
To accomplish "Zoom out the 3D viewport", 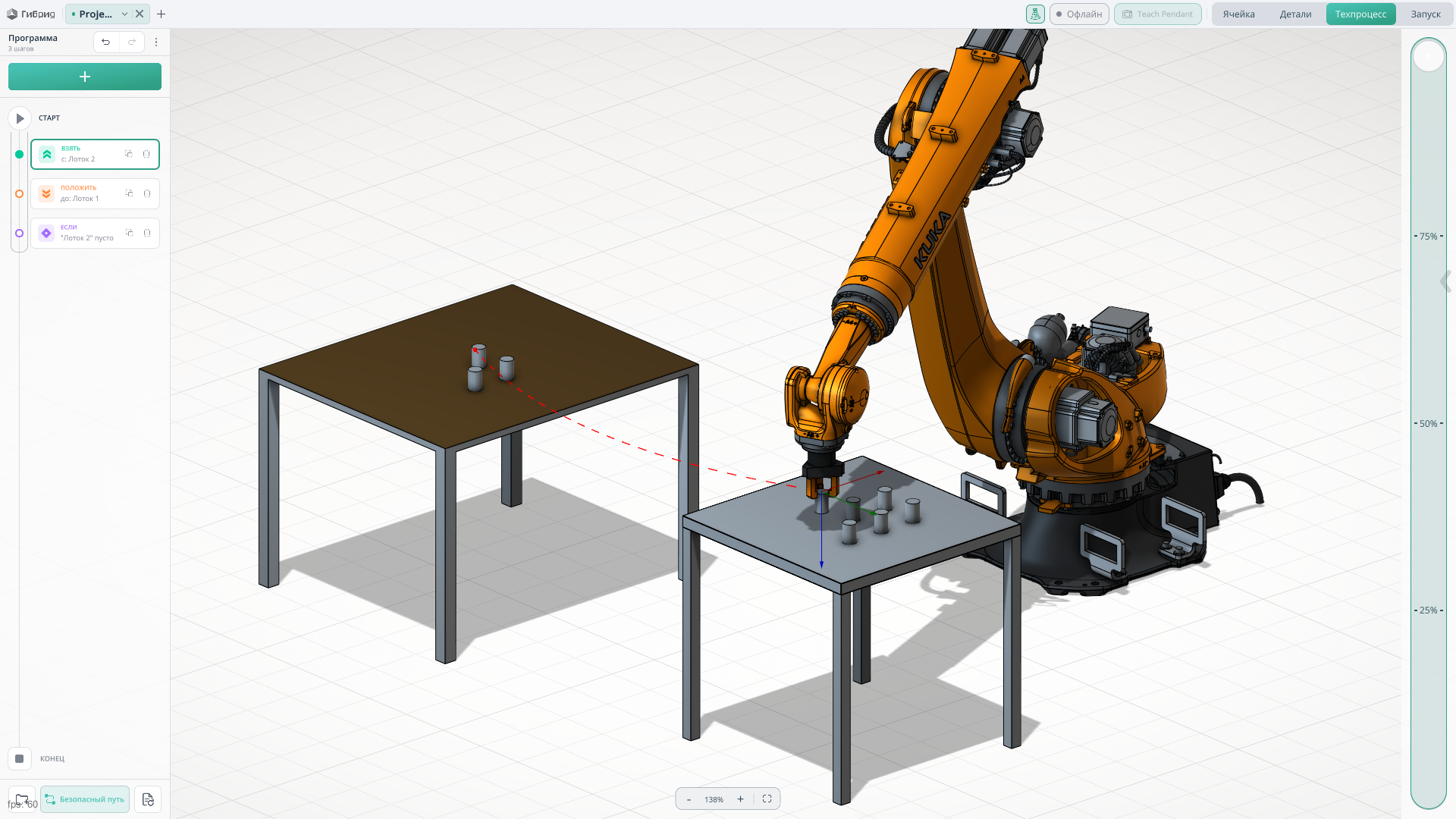I will [x=689, y=799].
